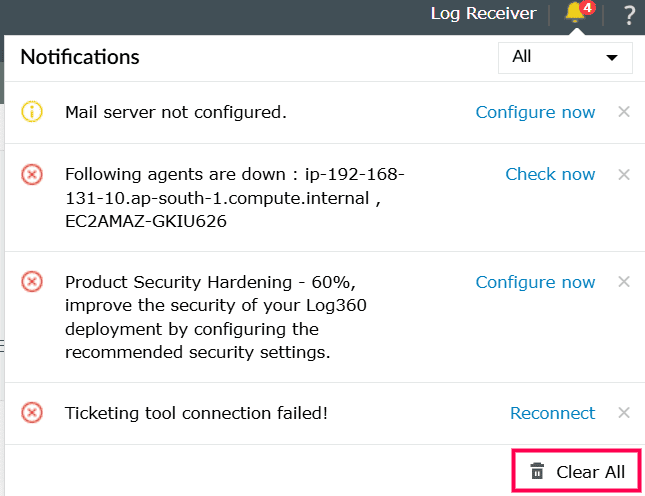This screenshot has height=496, width=645.
Task: Dismiss the mail server notification
Action: pyautogui.click(x=624, y=112)
